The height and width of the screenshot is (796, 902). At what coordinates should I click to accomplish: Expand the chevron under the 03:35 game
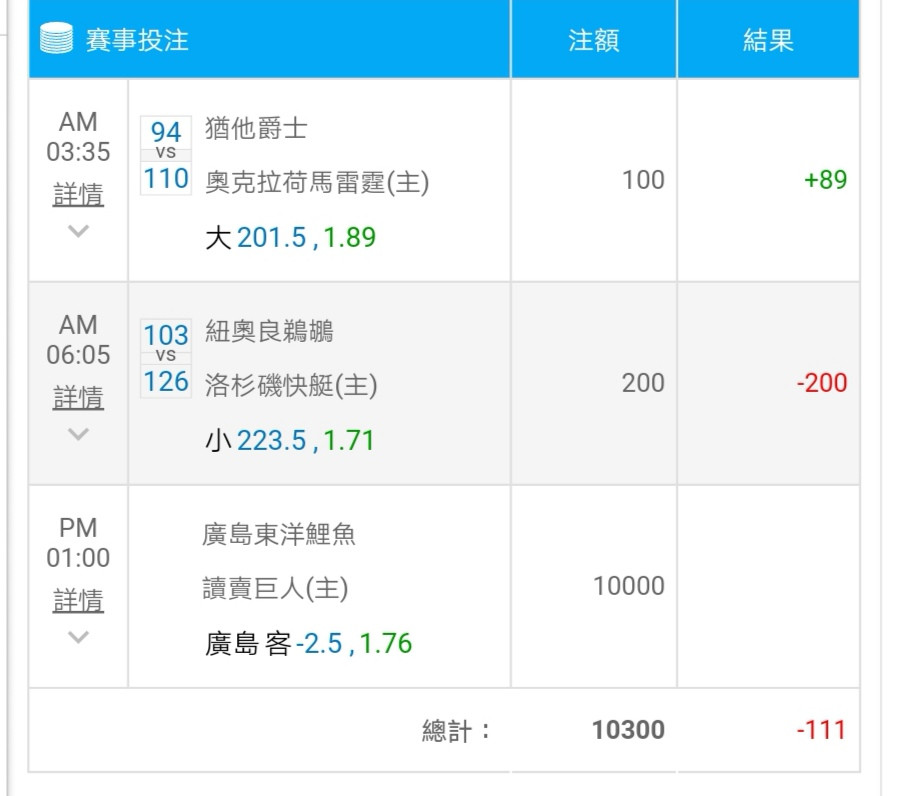click(78, 231)
